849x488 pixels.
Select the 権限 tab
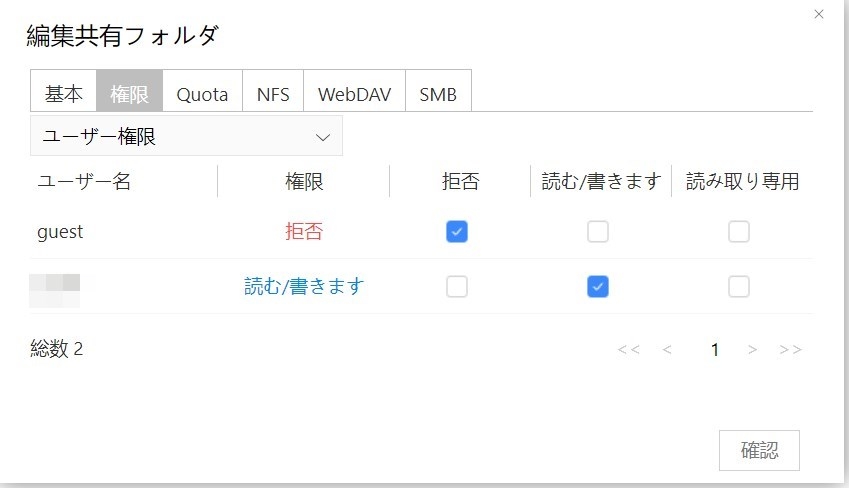point(129,94)
